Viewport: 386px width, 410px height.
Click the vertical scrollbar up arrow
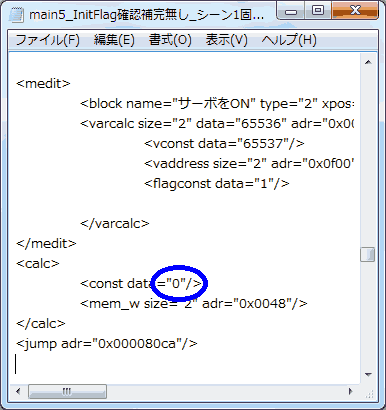tap(368, 62)
